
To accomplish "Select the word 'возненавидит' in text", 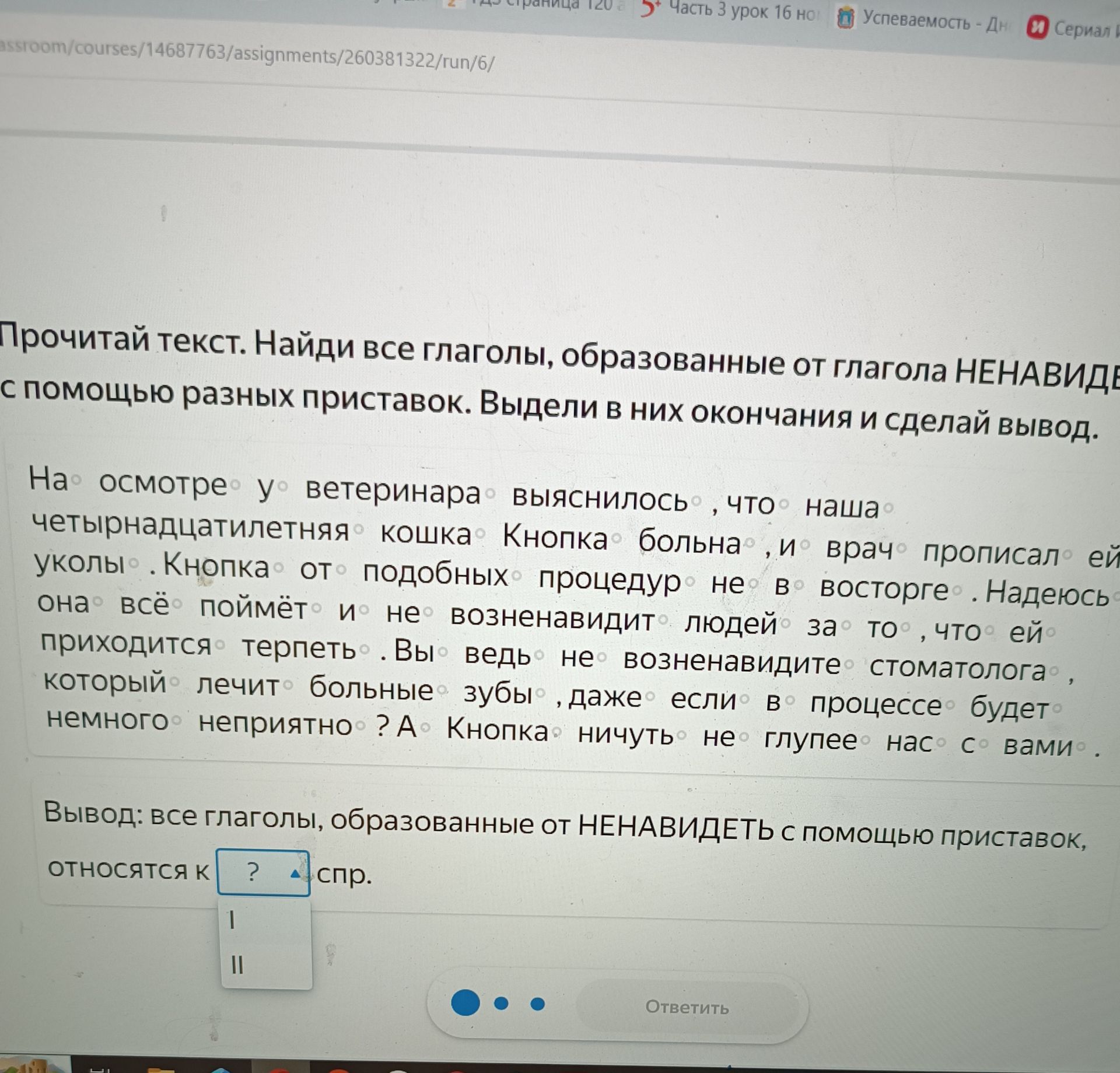I will click(x=552, y=618).
